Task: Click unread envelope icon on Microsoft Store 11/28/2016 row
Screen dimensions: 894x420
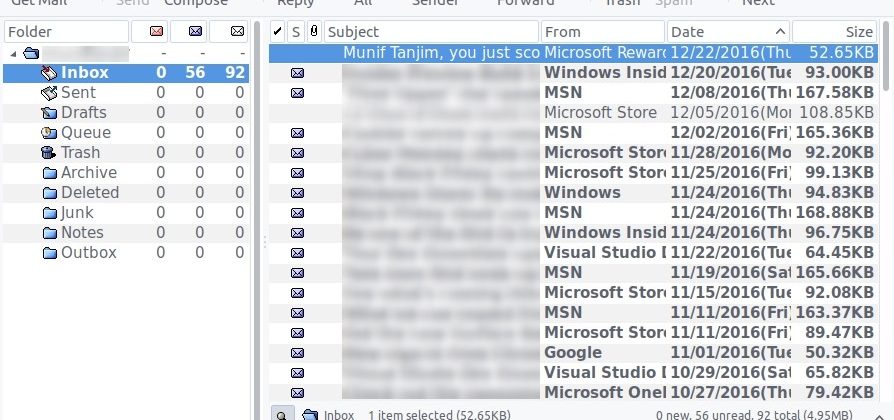Action: 297,153
